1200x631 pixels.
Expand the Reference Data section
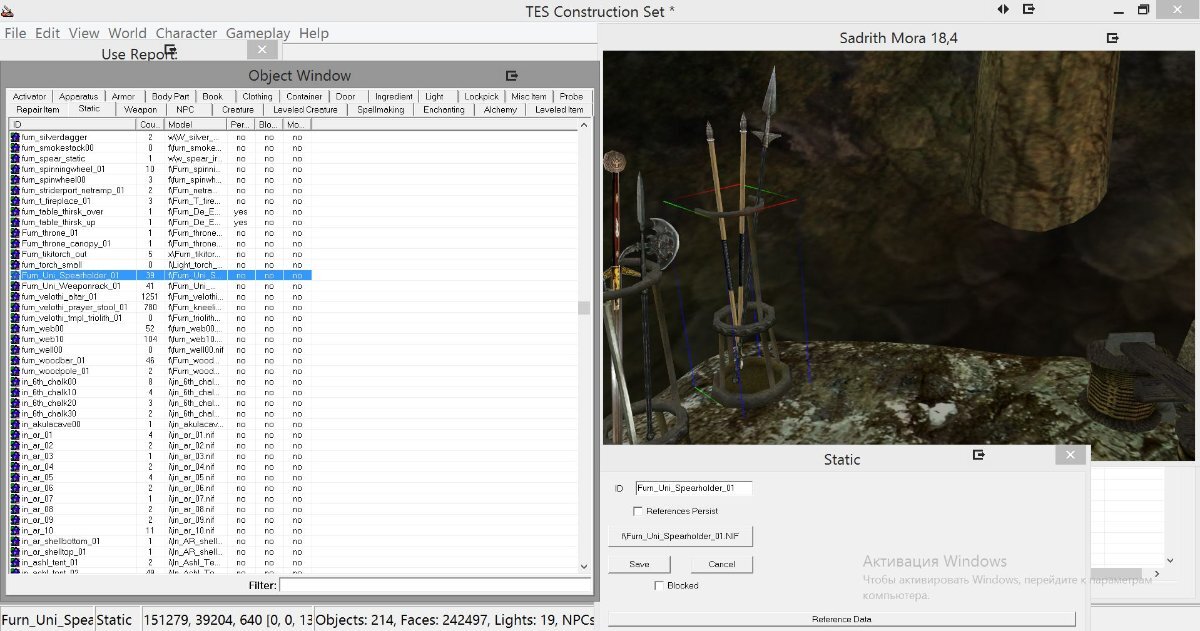coord(841,619)
